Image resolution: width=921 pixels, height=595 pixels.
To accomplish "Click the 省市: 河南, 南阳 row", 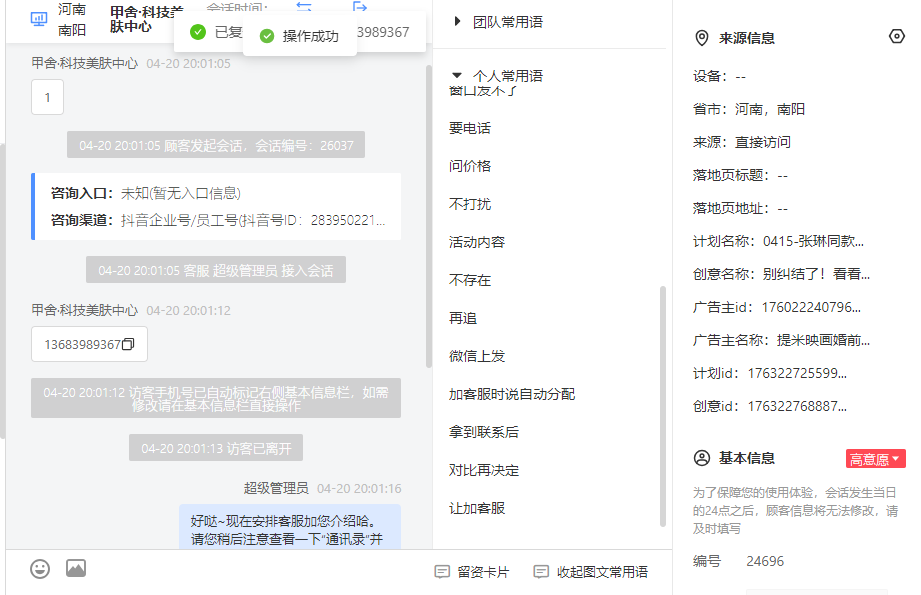I will [x=749, y=109].
